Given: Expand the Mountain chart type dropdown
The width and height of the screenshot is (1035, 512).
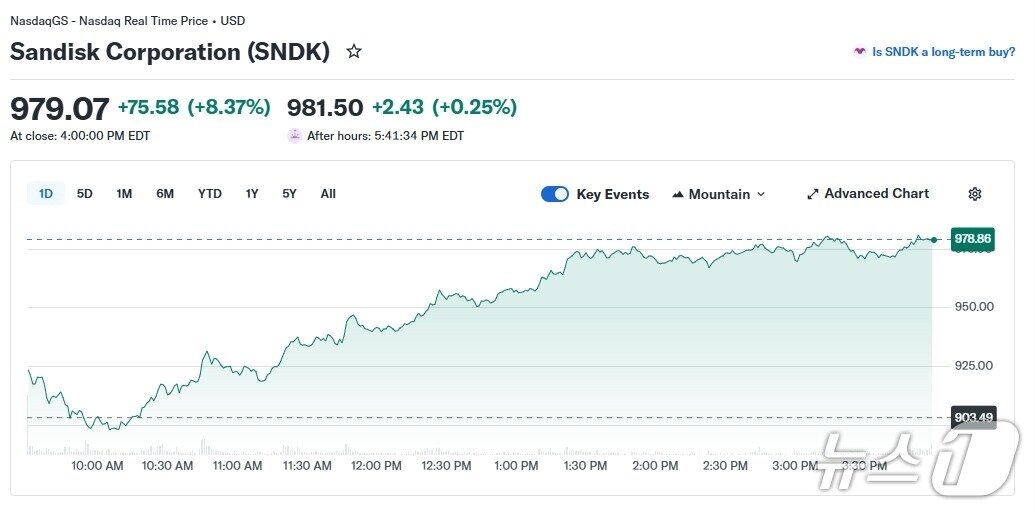Looking at the screenshot, I should coord(761,194).
